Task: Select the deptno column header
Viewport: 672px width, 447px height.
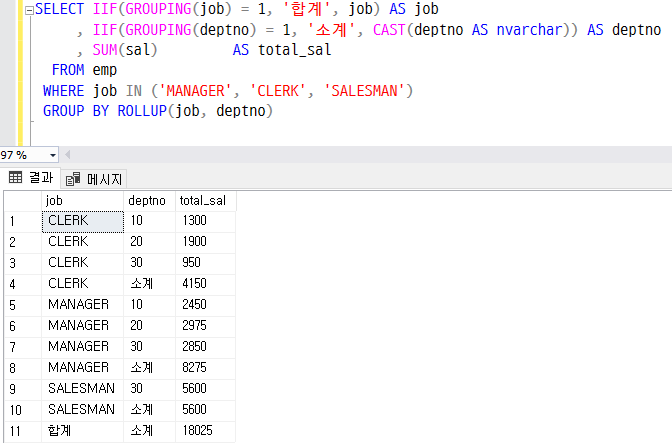Action: click(x=150, y=201)
